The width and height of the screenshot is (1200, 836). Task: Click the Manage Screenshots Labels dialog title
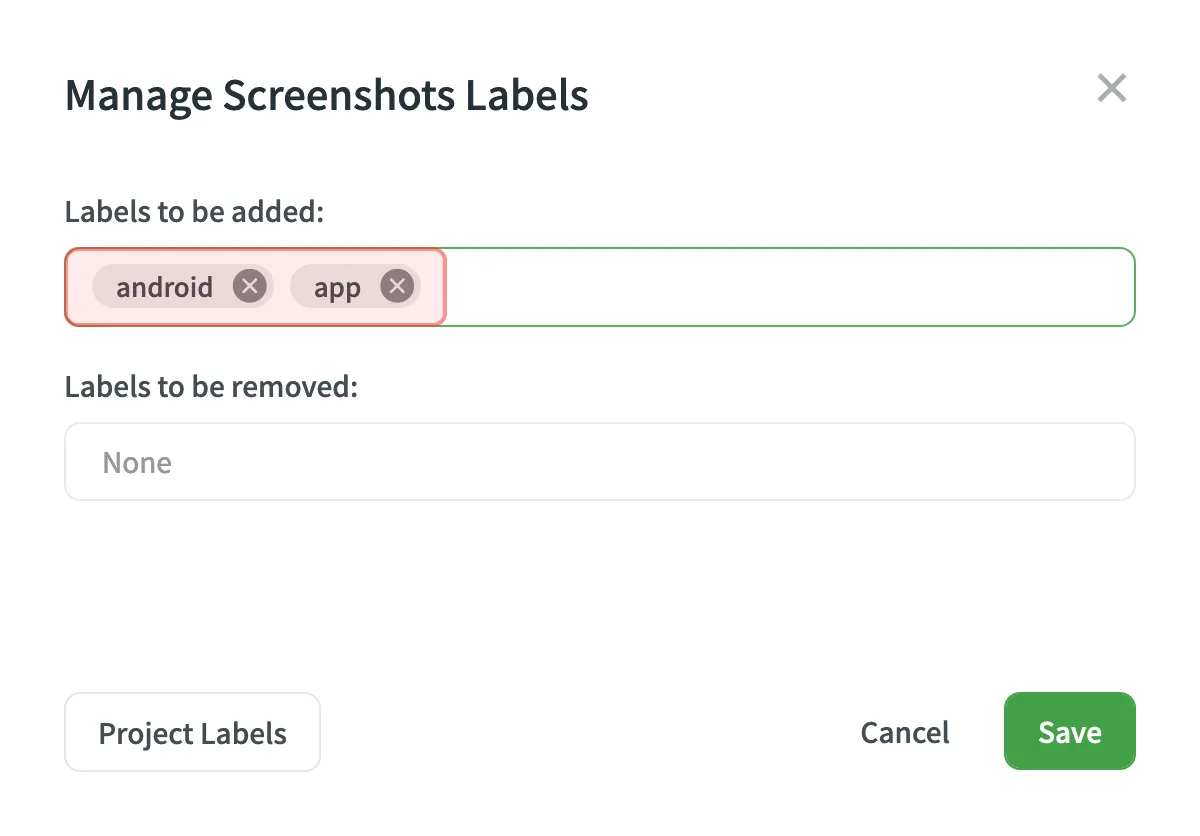[x=327, y=95]
